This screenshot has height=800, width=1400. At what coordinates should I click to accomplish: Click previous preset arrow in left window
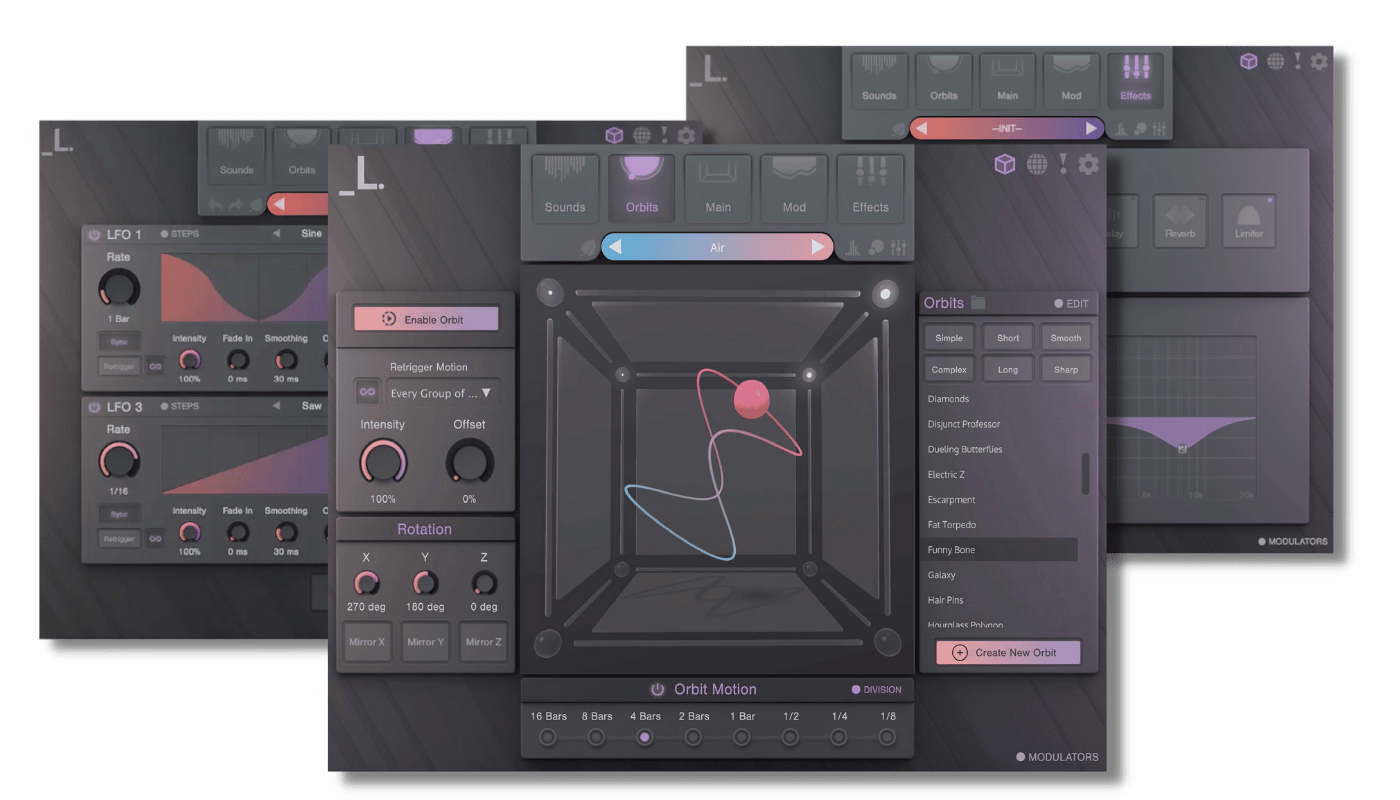coord(279,205)
